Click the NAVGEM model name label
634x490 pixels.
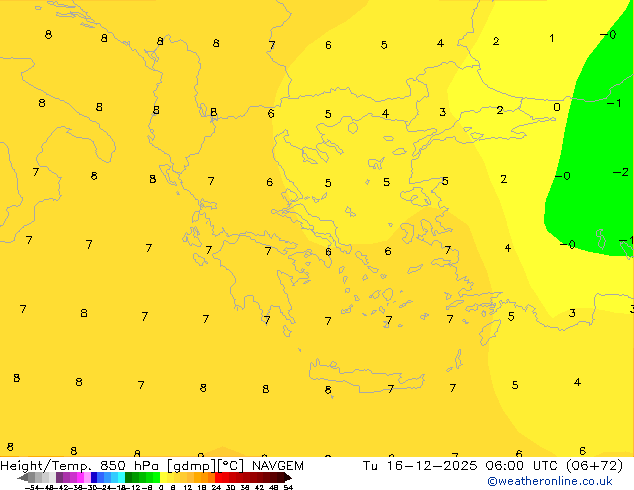coord(278,466)
